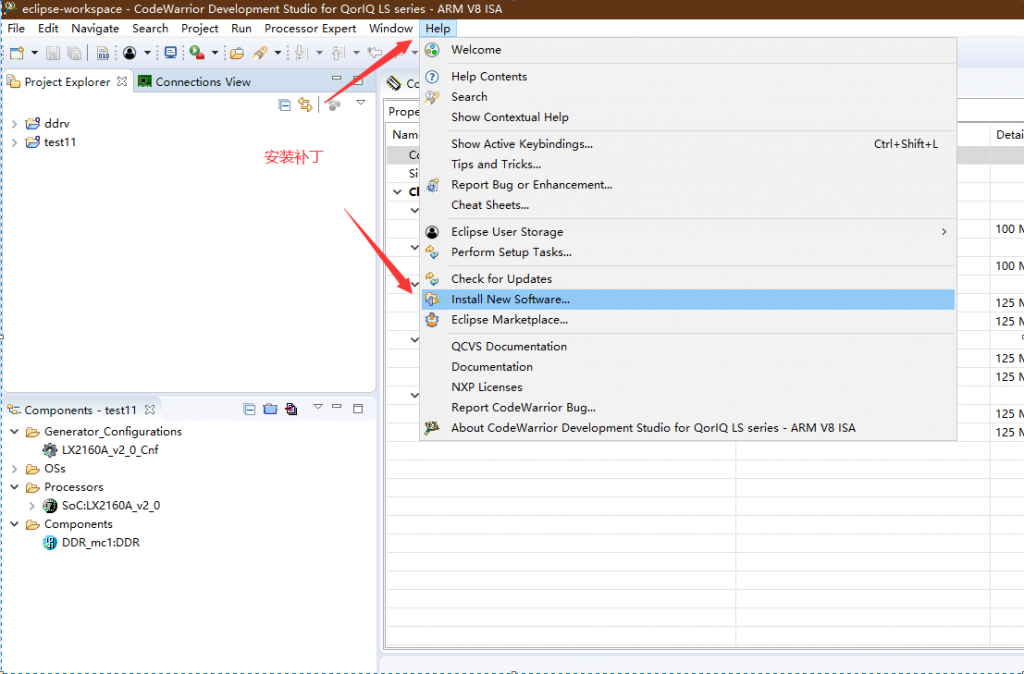Viewport: 1024px width, 674px height.
Task: Click the green debug launch toolbar icon
Action: click(x=197, y=53)
